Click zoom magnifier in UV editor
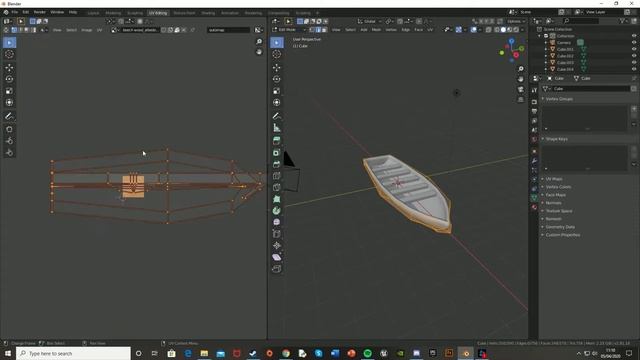This screenshot has height=360, width=640. [x=259, y=42]
